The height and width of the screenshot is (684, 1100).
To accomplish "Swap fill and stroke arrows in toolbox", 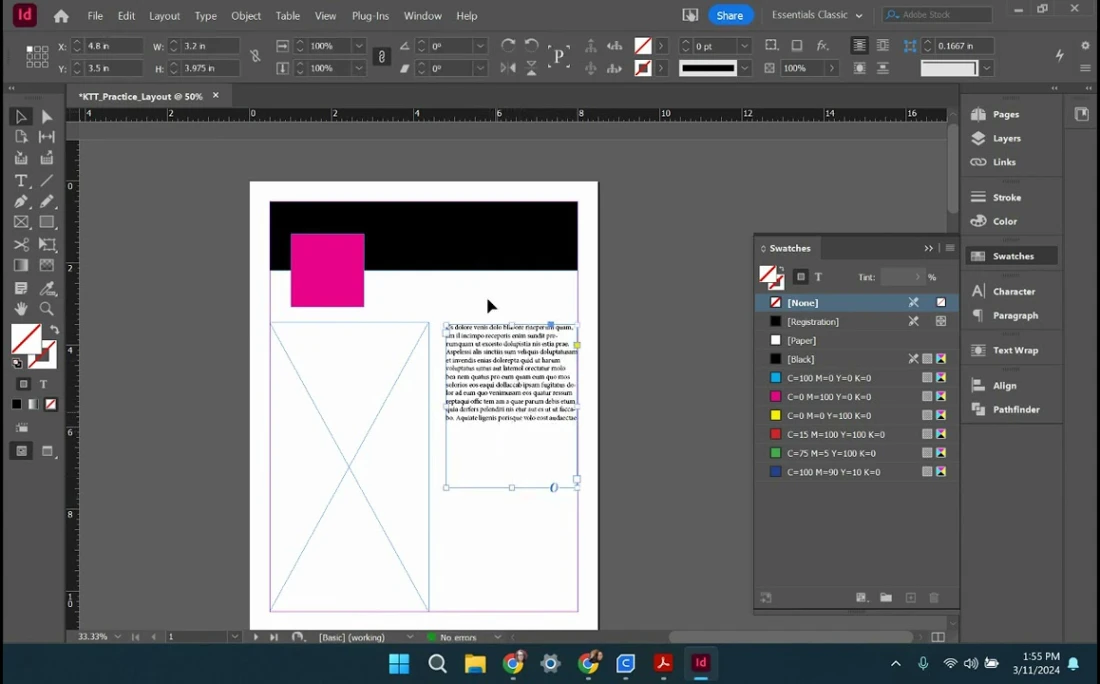I will 54,330.
